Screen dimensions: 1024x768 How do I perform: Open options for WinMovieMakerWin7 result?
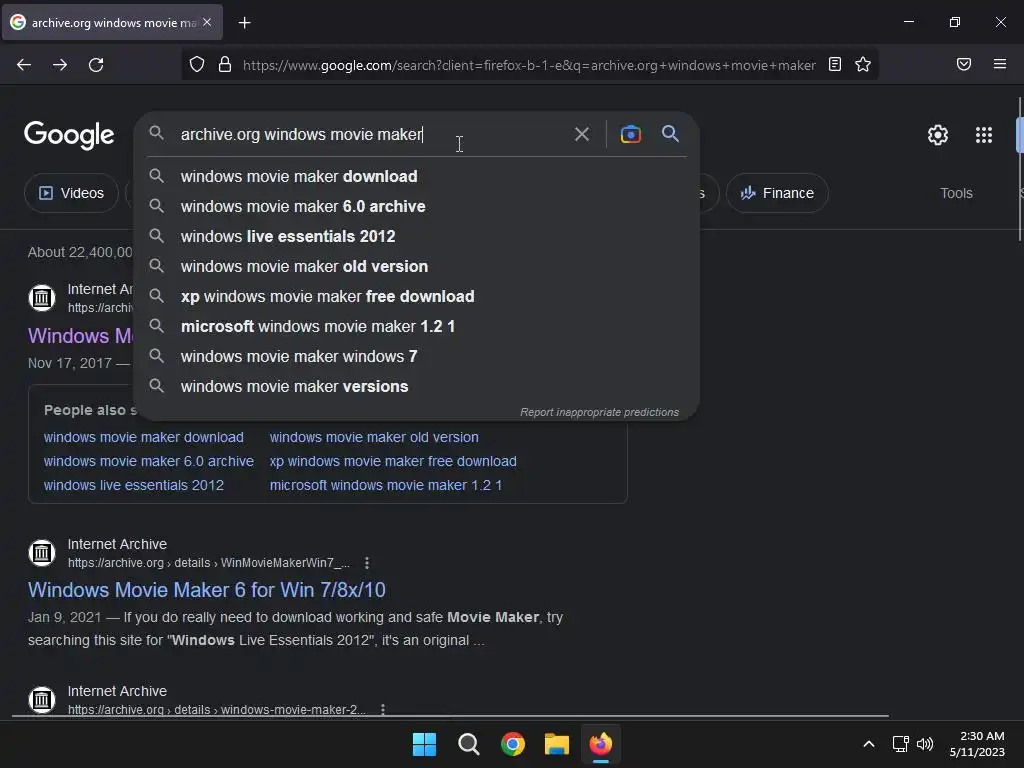pos(367,562)
